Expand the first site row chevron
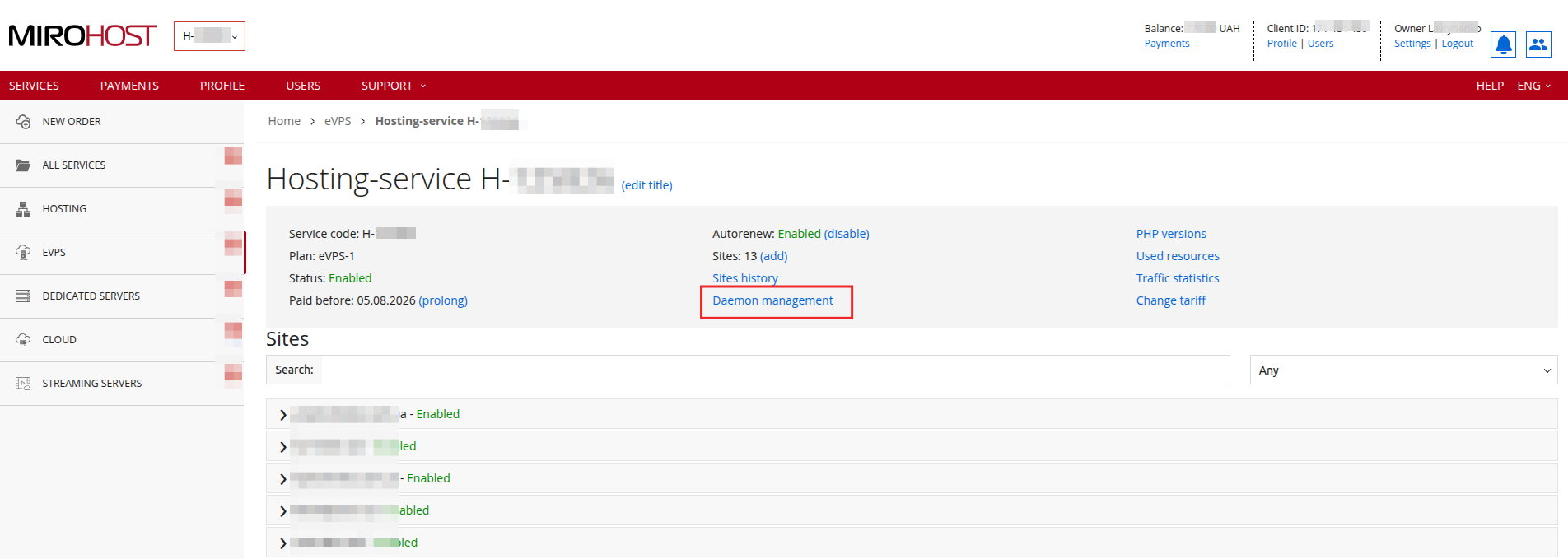Image resolution: width=1568 pixels, height=559 pixels. [x=283, y=415]
